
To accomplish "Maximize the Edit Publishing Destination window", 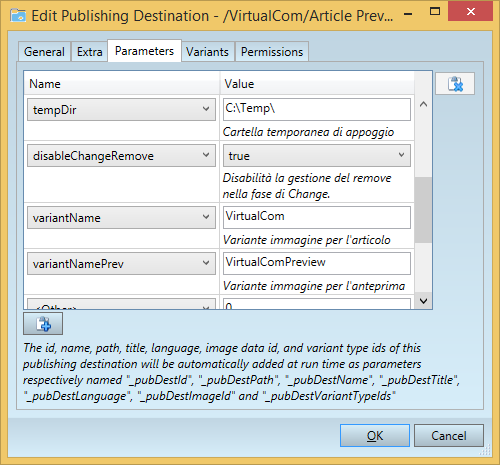I will (x=435, y=12).
